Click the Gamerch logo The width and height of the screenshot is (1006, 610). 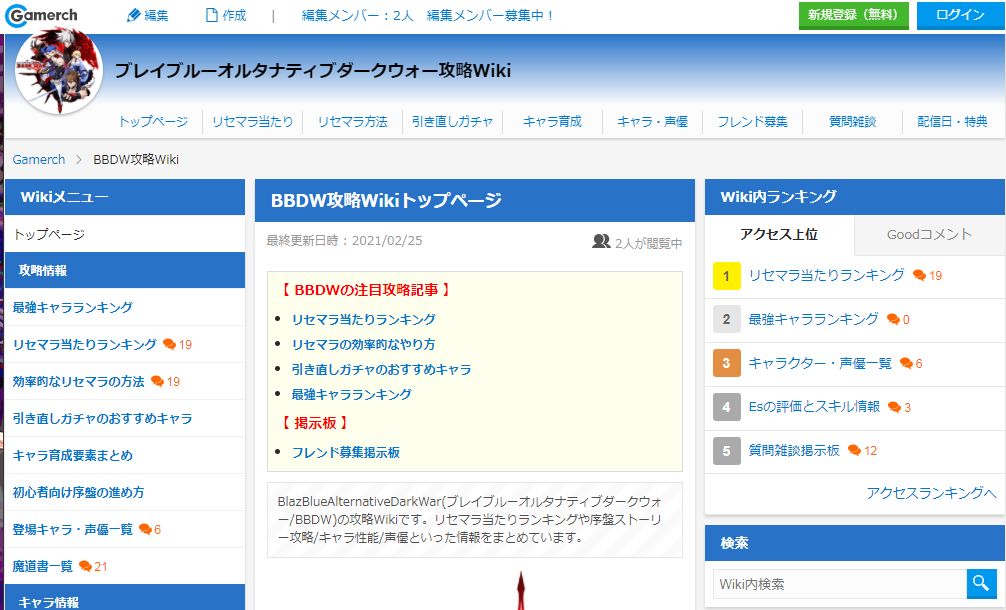coord(42,15)
